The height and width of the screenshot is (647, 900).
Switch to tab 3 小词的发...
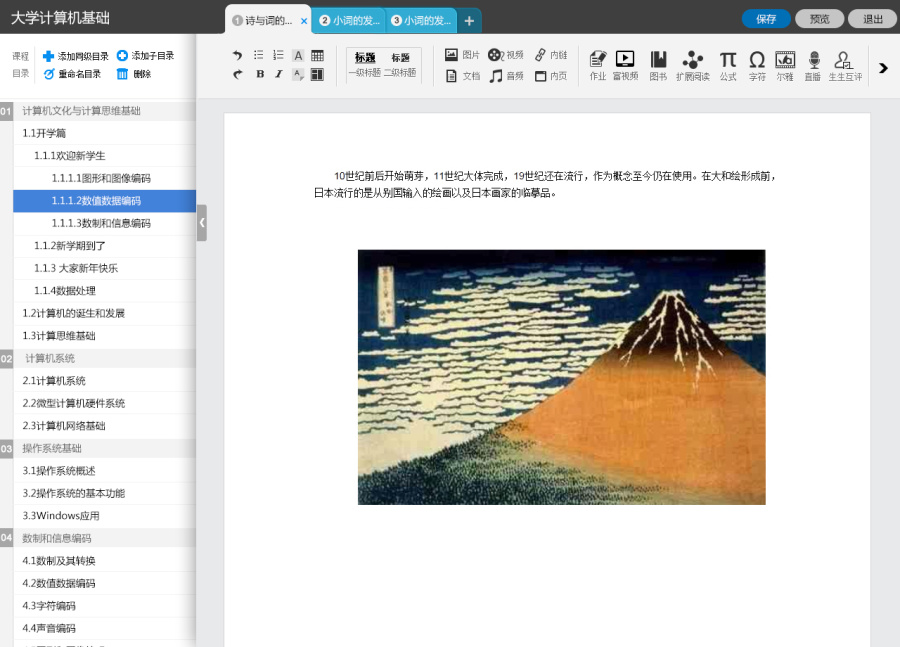pyautogui.click(x=421, y=21)
